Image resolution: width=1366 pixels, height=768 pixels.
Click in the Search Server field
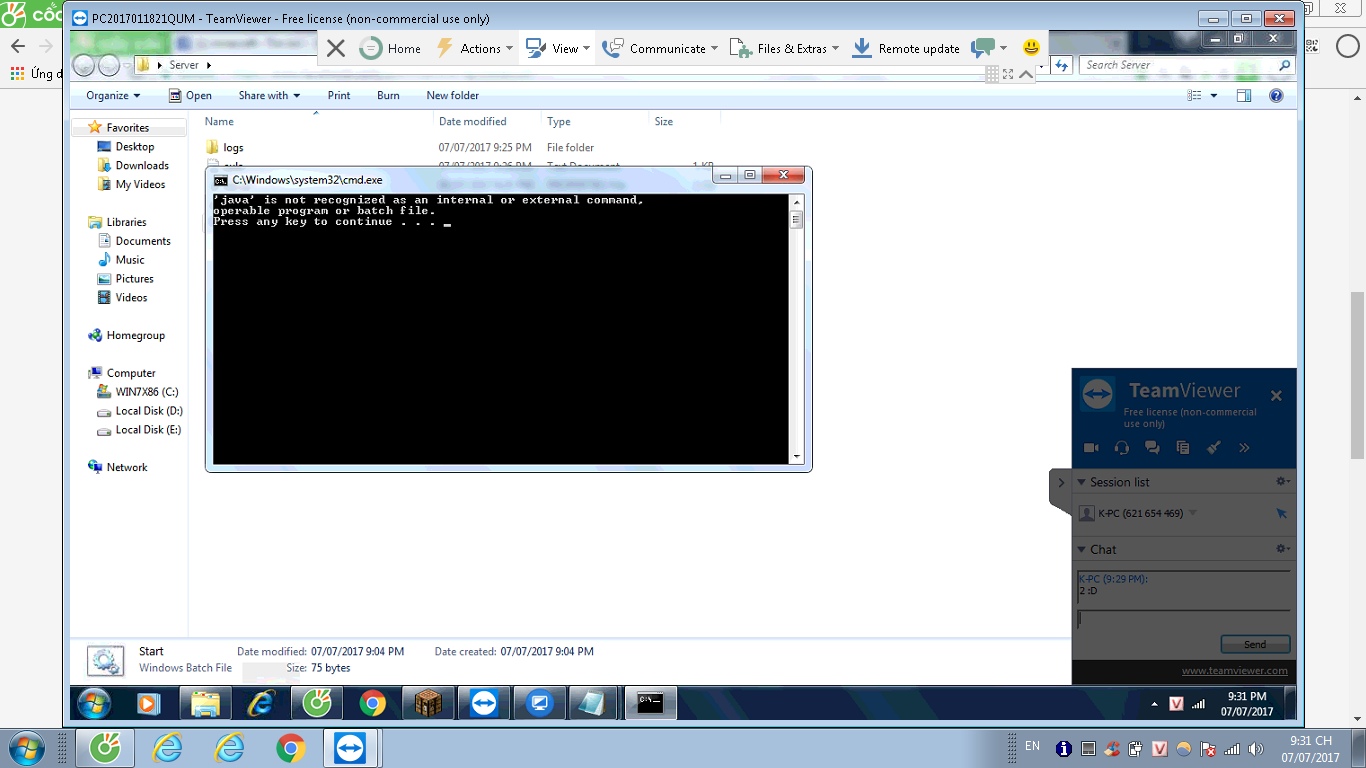(x=1180, y=65)
